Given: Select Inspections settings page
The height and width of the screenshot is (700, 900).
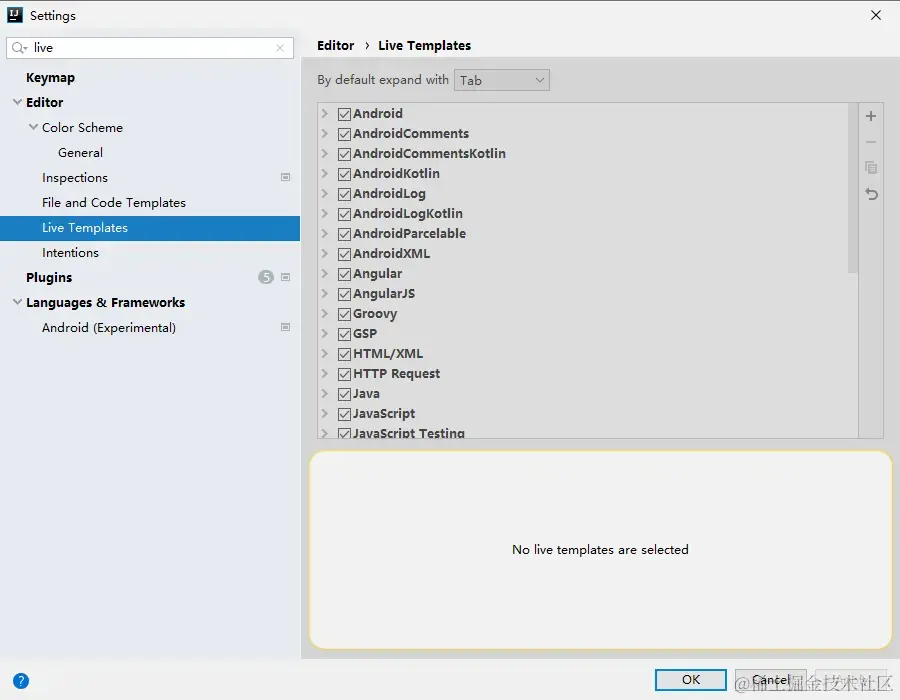Looking at the screenshot, I should coord(75,178).
